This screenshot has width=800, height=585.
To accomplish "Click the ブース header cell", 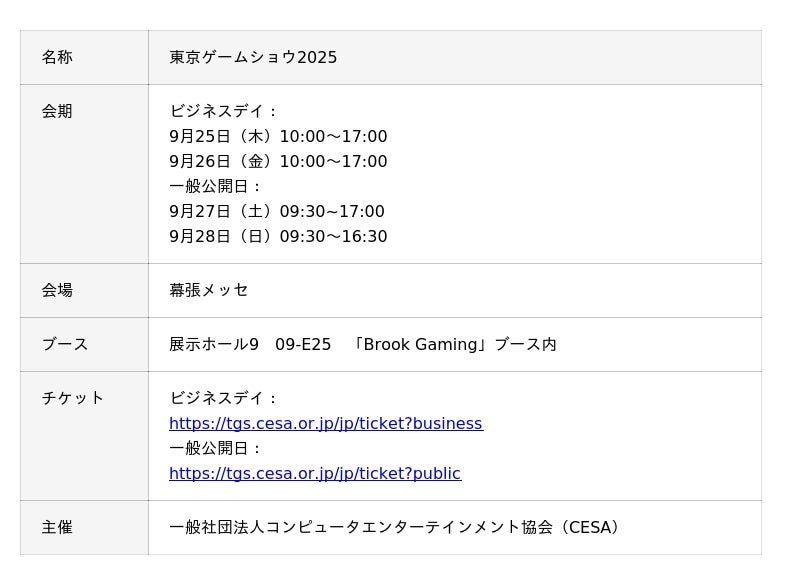I will click(x=65, y=344).
